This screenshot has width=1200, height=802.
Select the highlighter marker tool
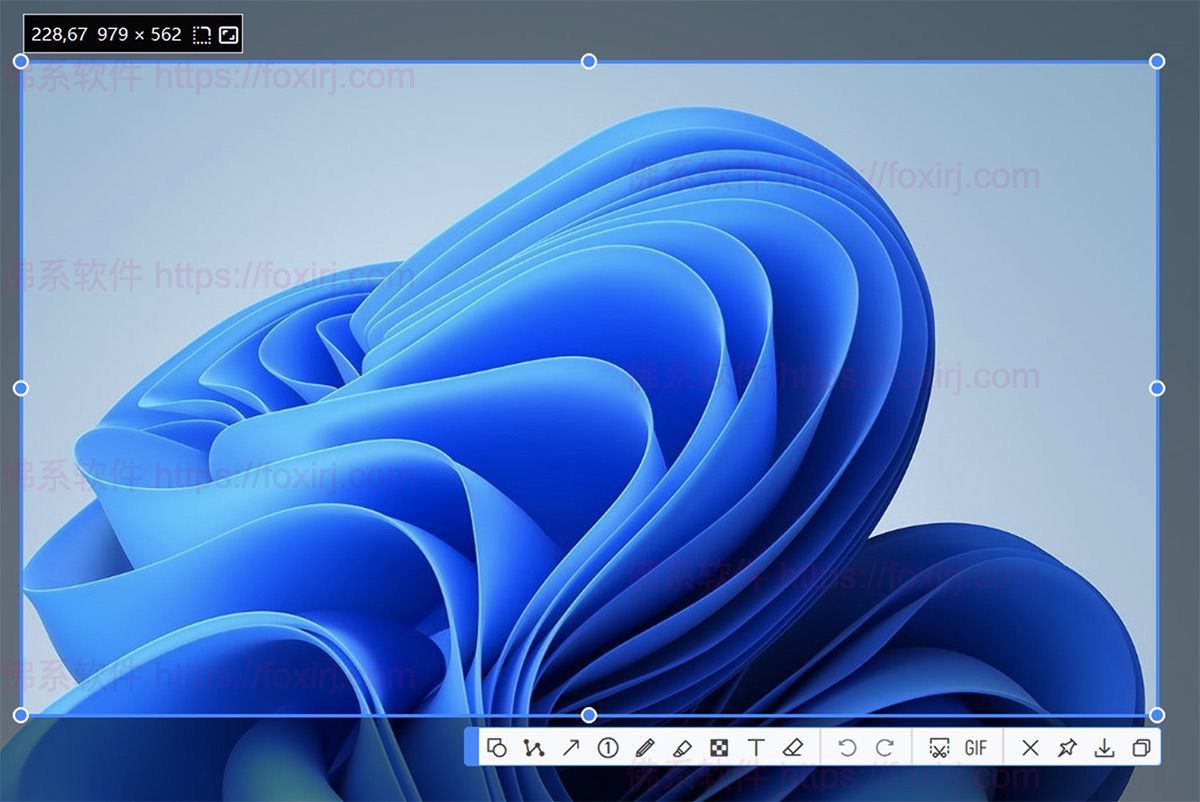[683, 747]
